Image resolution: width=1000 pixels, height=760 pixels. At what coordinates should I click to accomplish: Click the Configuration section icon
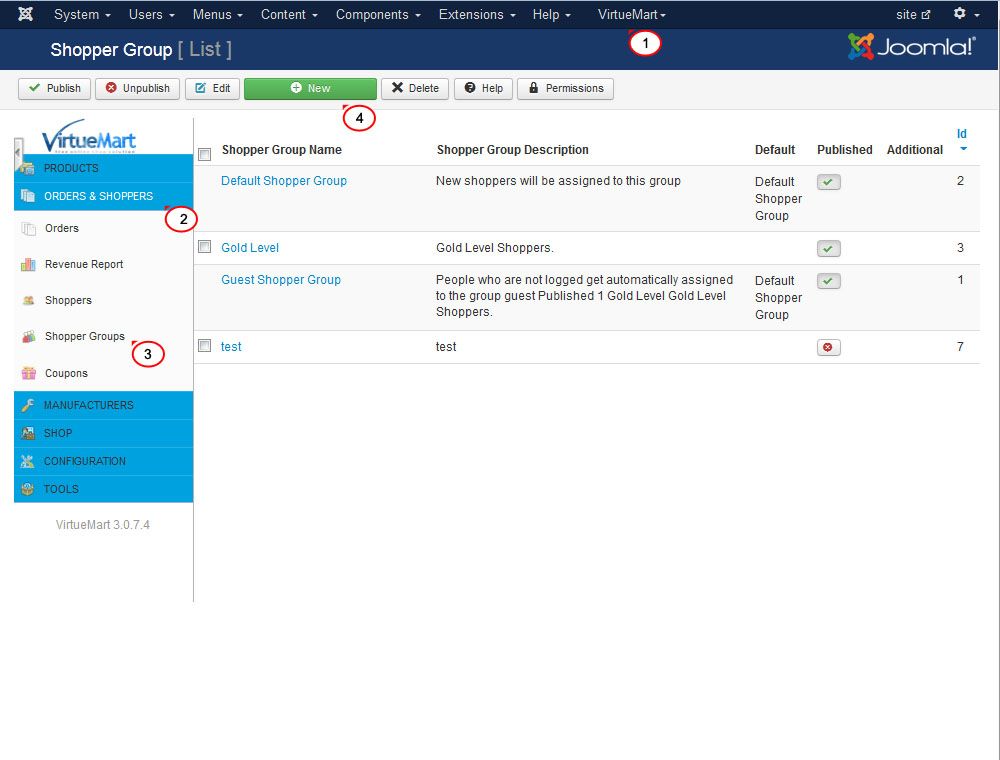click(27, 461)
